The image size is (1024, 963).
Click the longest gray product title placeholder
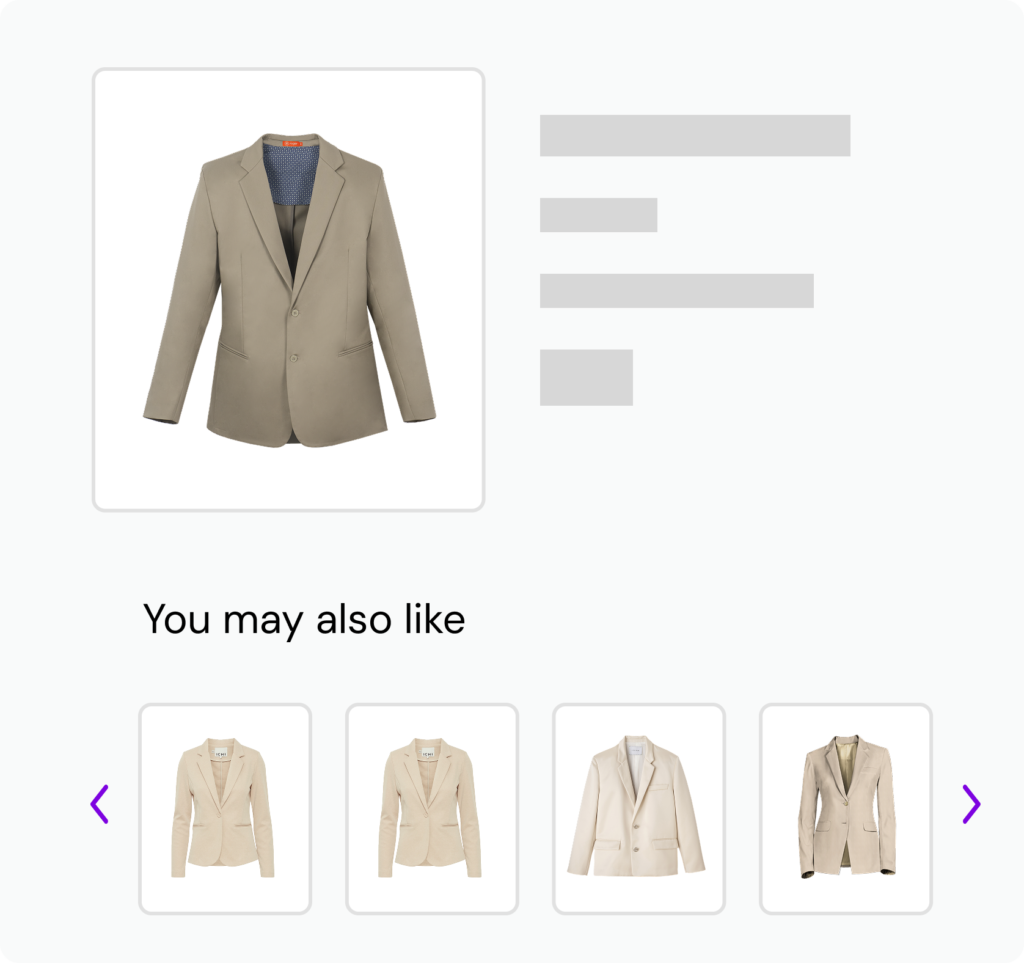(x=695, y=136)
